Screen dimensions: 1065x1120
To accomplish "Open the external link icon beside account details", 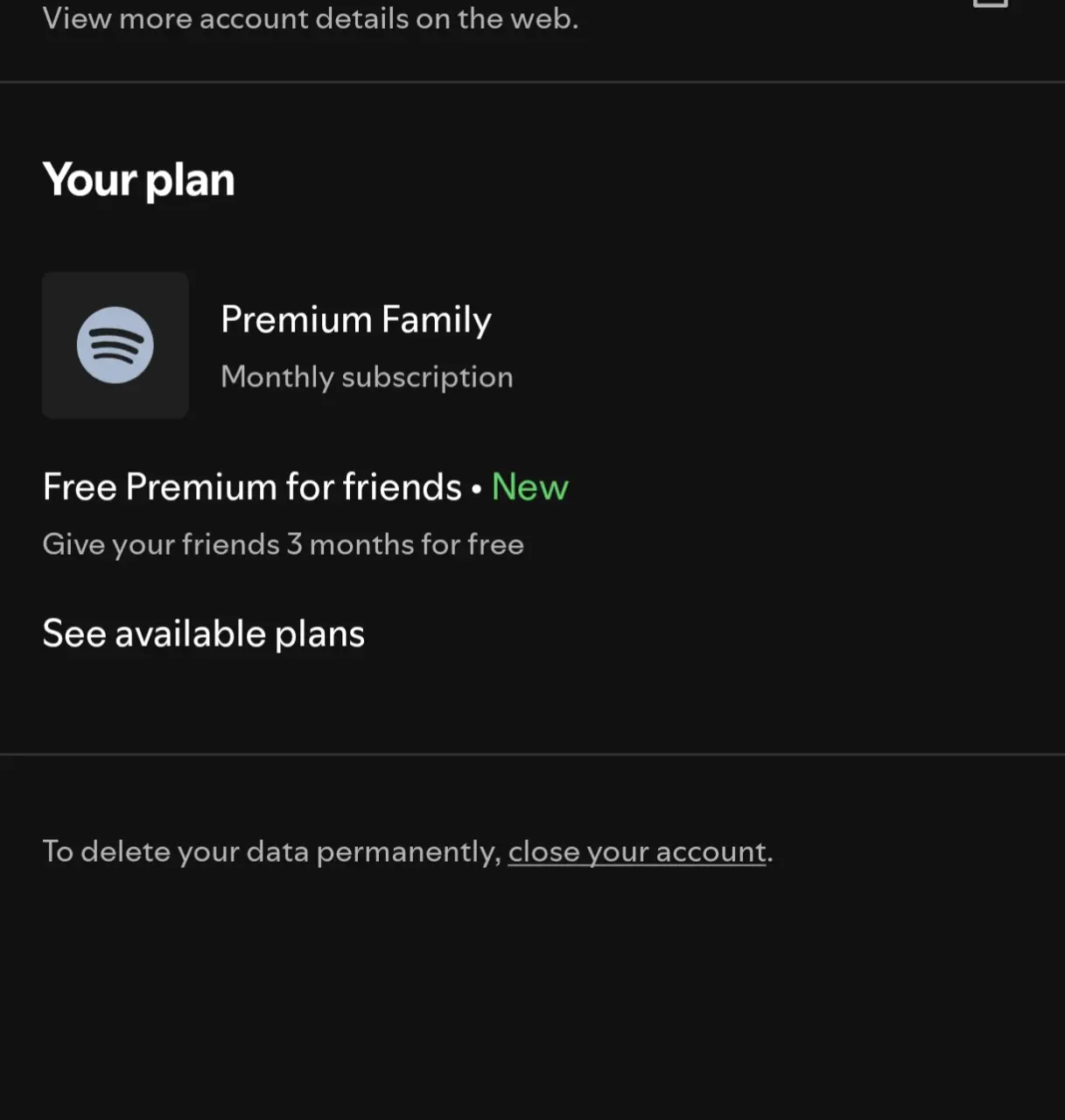I will tap(991, 3).
